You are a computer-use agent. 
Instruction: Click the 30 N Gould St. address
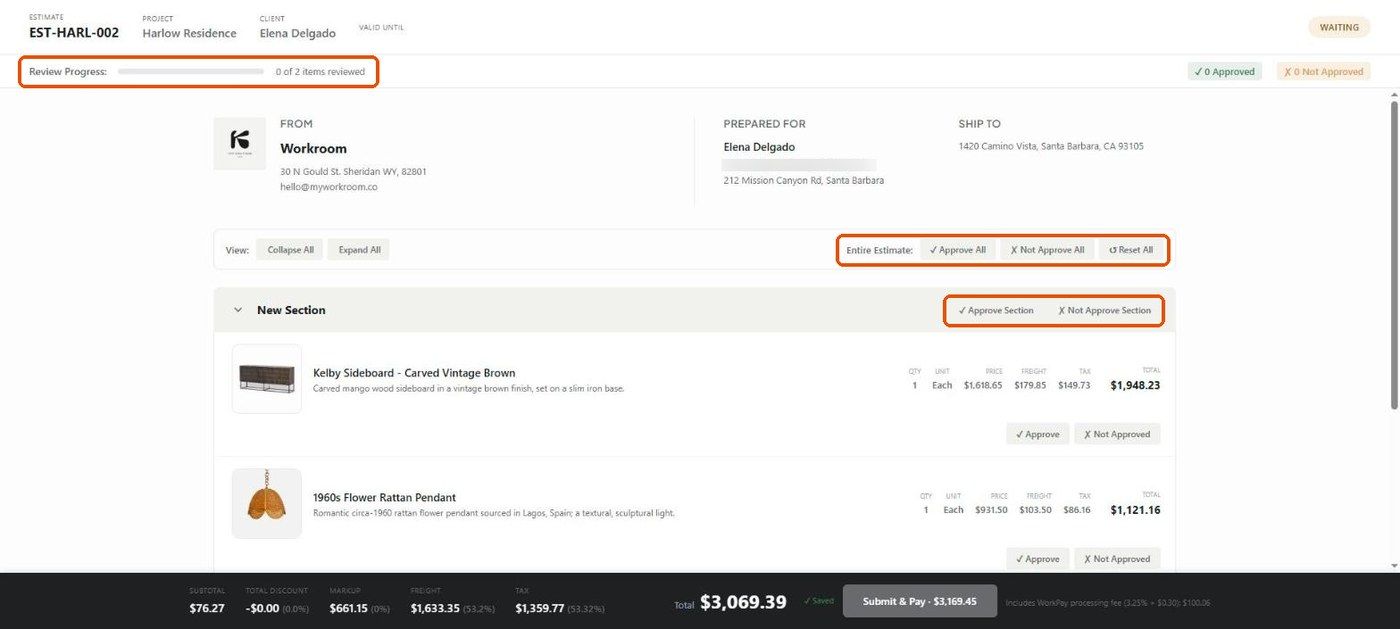pos(353,172)
